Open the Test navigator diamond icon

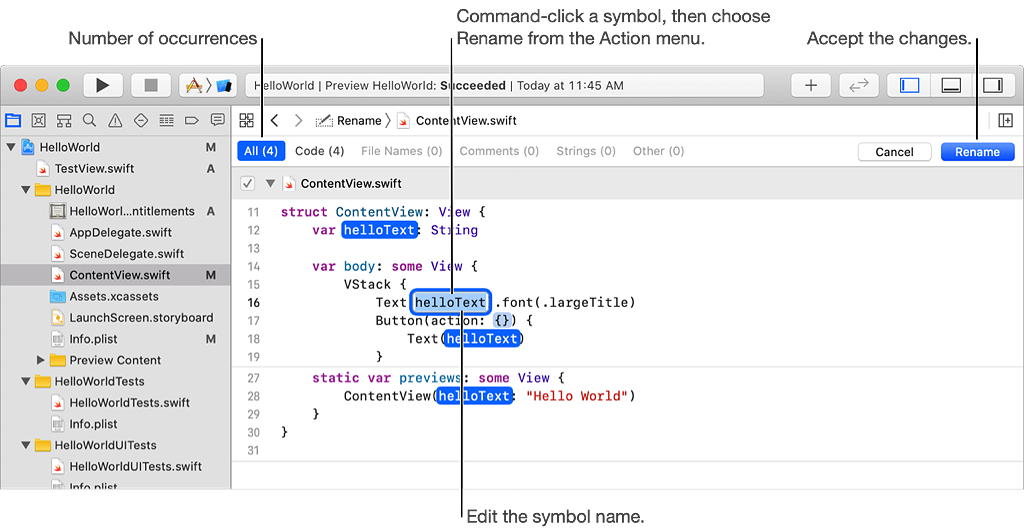[140, 120]
